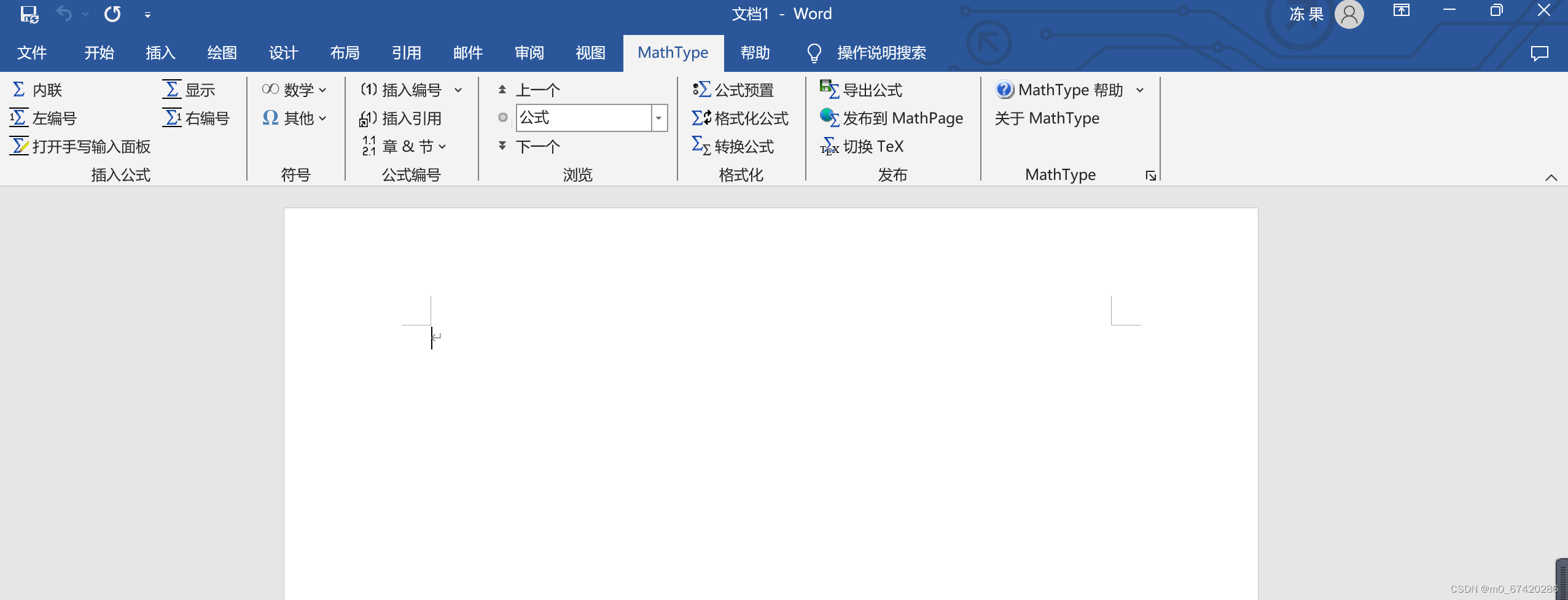Expand the 插入编号 dropdown arrow
The height and width of the screenshot is (600, 1568).
(x=458, y=90)
